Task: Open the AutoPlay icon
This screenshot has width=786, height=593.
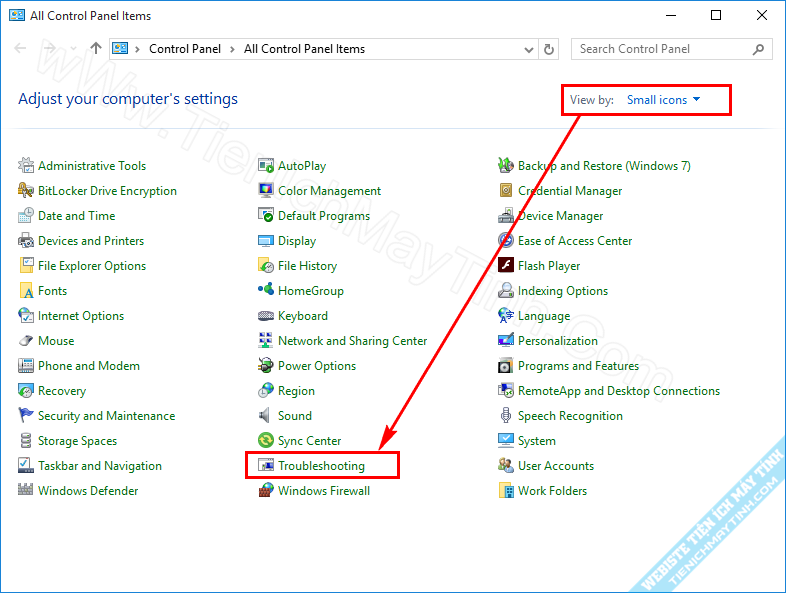Action: [x=266, y=165]
